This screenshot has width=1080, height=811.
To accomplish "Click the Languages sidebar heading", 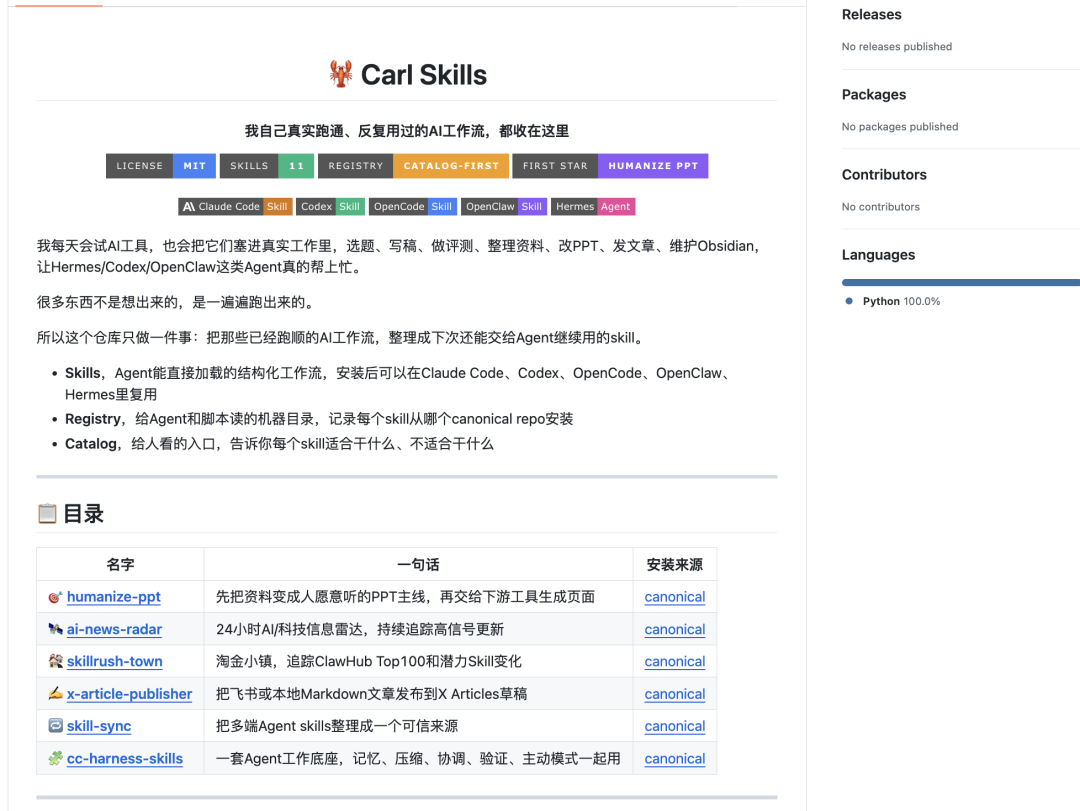I will click(878, 254).
